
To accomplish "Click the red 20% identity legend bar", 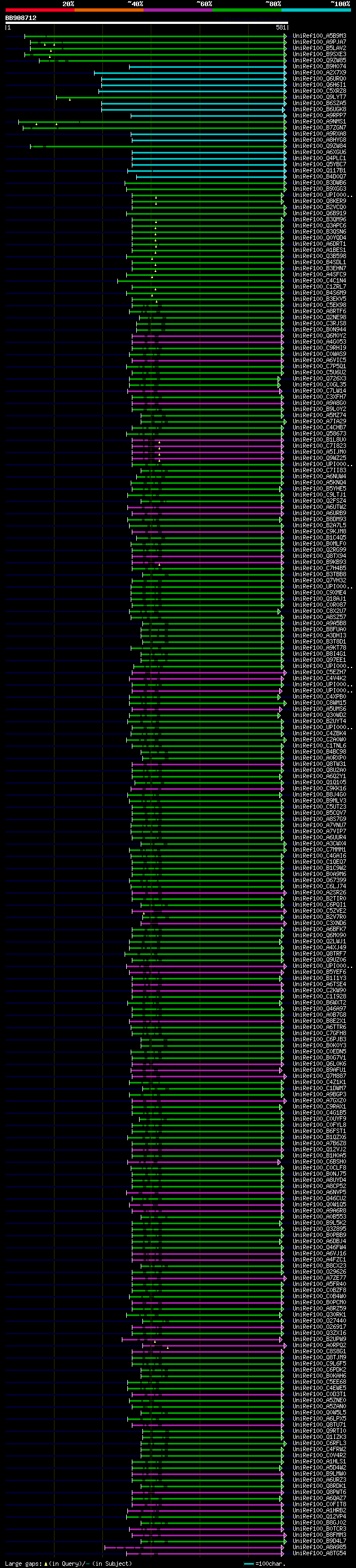I will (x=39, y=11).
